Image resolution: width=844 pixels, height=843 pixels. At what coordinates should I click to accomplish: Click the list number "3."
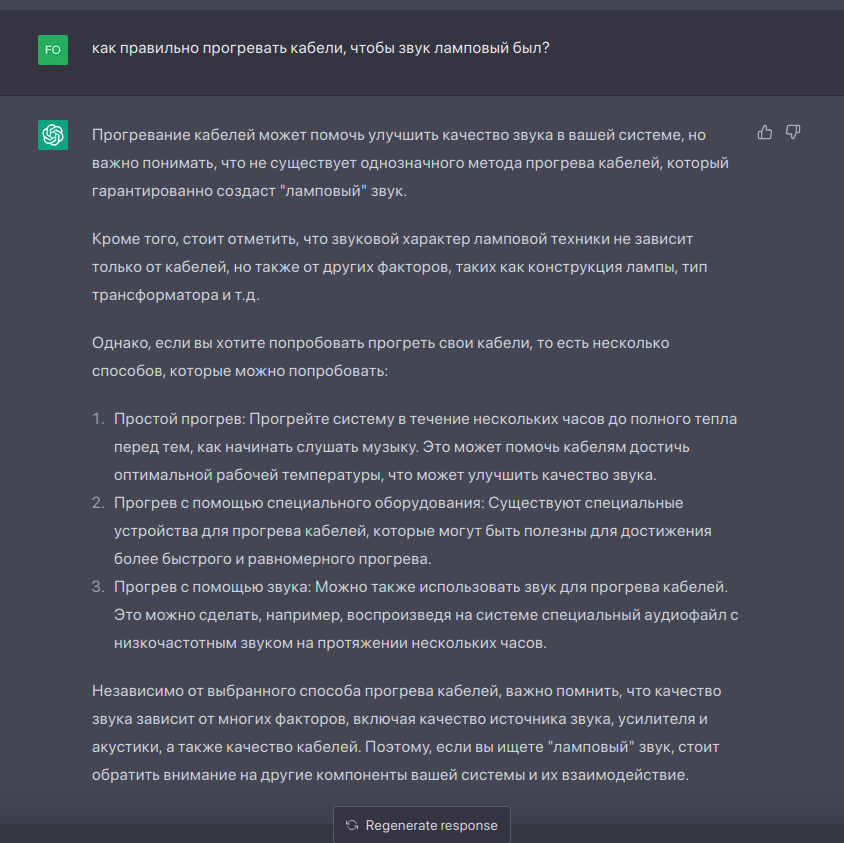tap(98, 587)
